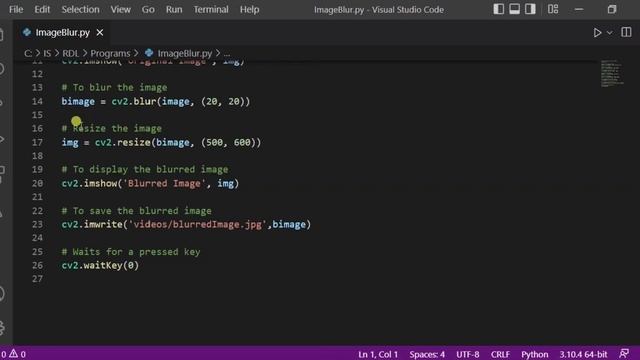Toggle the primary side bar layout icon
This screenshot has width=640, height=360.
(x=498, y=9)
